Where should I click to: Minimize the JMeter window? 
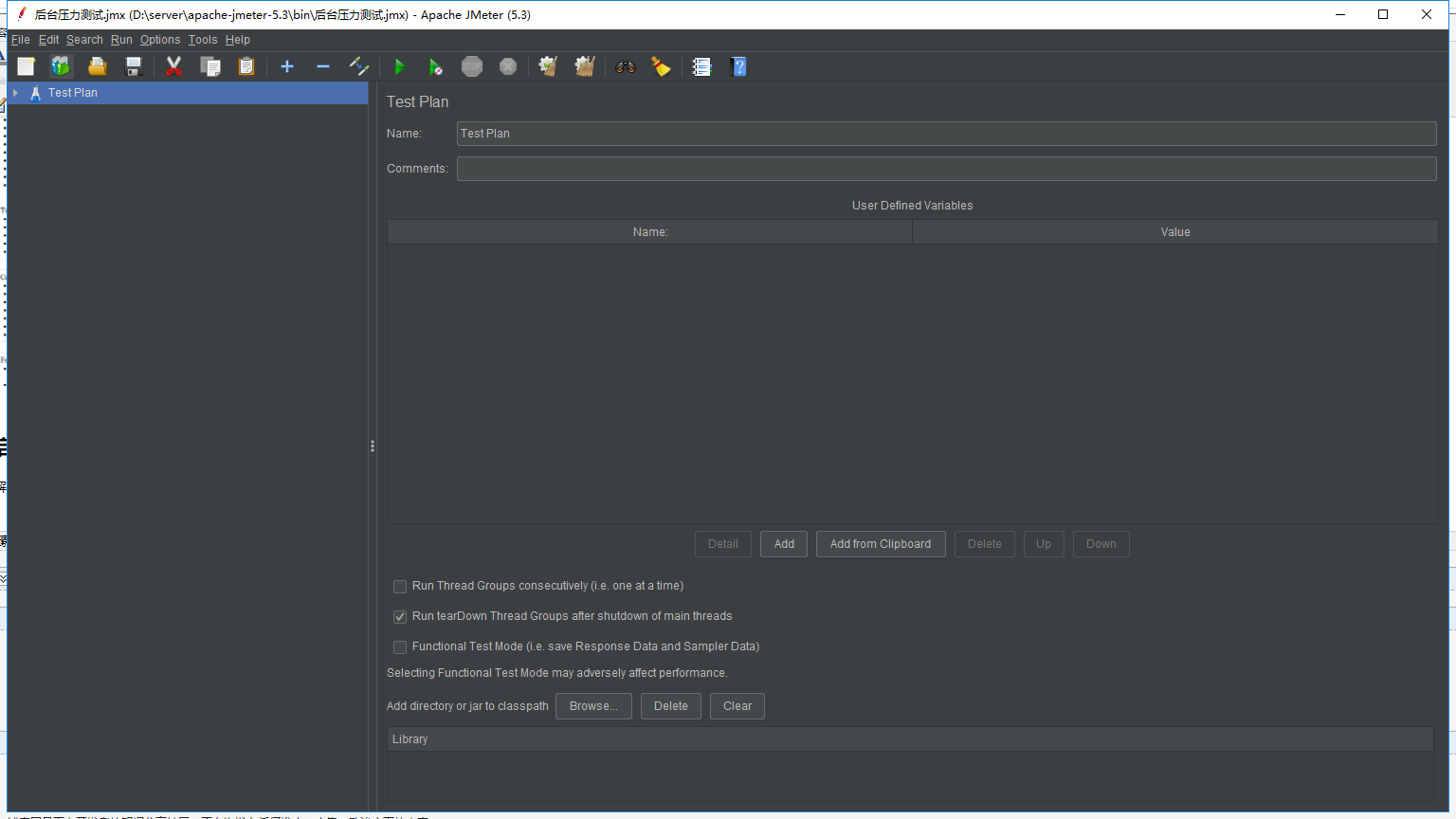(1340, 14)
